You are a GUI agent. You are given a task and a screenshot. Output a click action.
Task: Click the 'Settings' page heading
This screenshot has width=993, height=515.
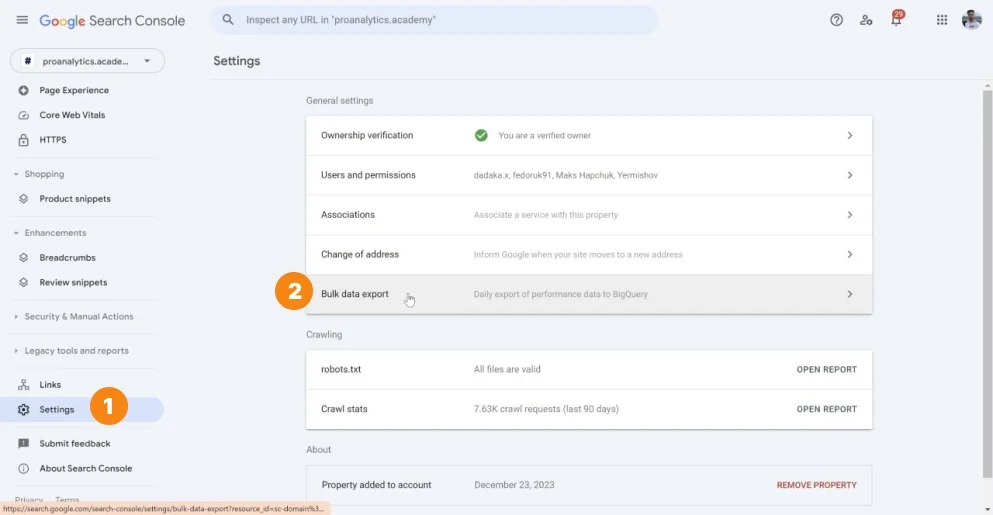coord(237,61)
